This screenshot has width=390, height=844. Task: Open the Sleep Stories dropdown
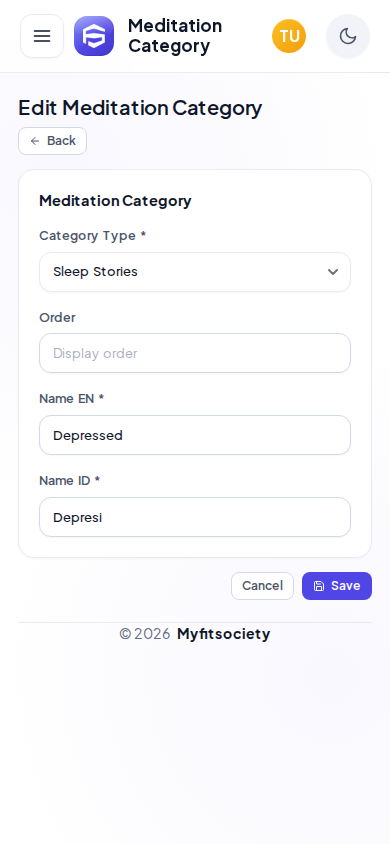coord(195,272)
